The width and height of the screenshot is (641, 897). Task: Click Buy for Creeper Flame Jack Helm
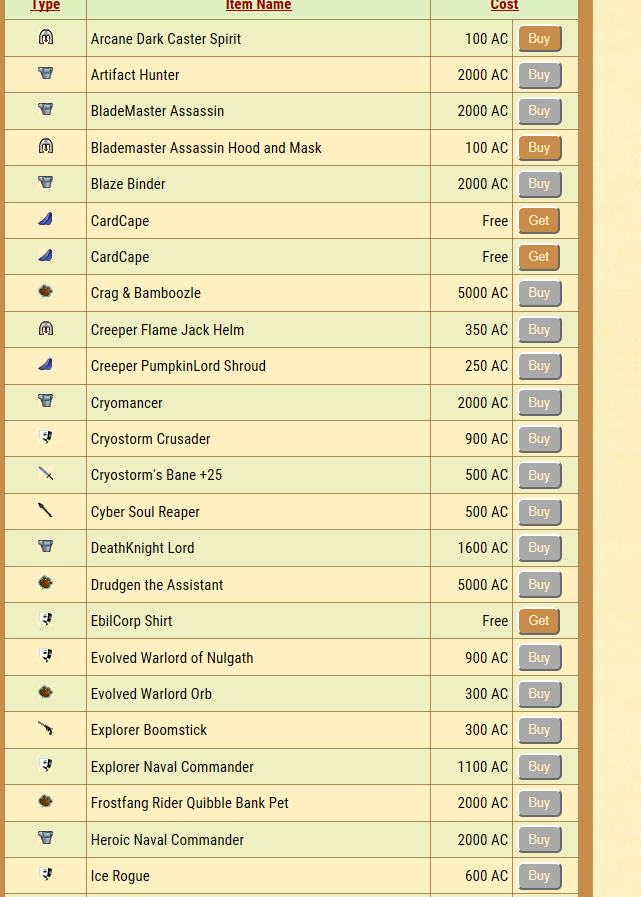539,330
